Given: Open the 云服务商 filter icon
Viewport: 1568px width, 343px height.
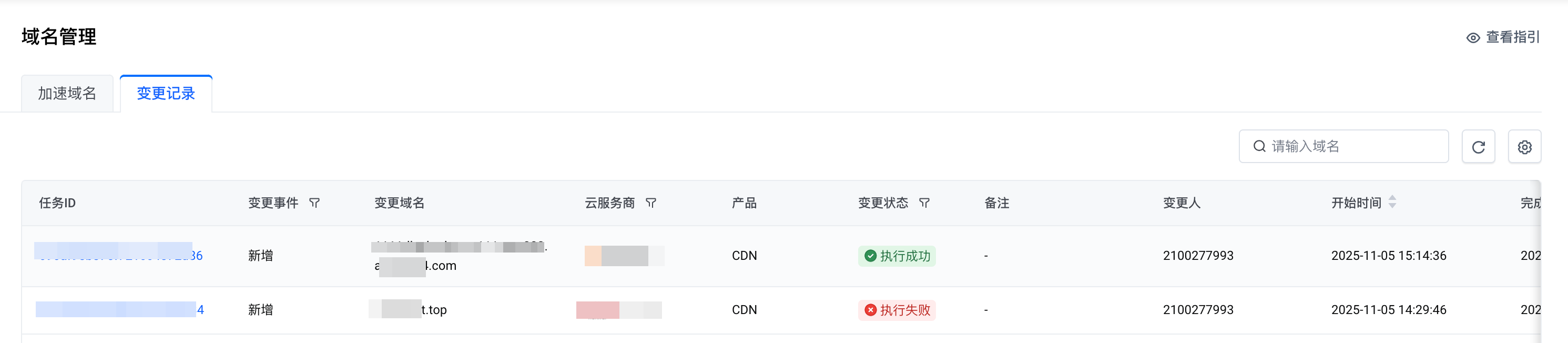Looking at the screenshot, I should click(x=650, y=203).
